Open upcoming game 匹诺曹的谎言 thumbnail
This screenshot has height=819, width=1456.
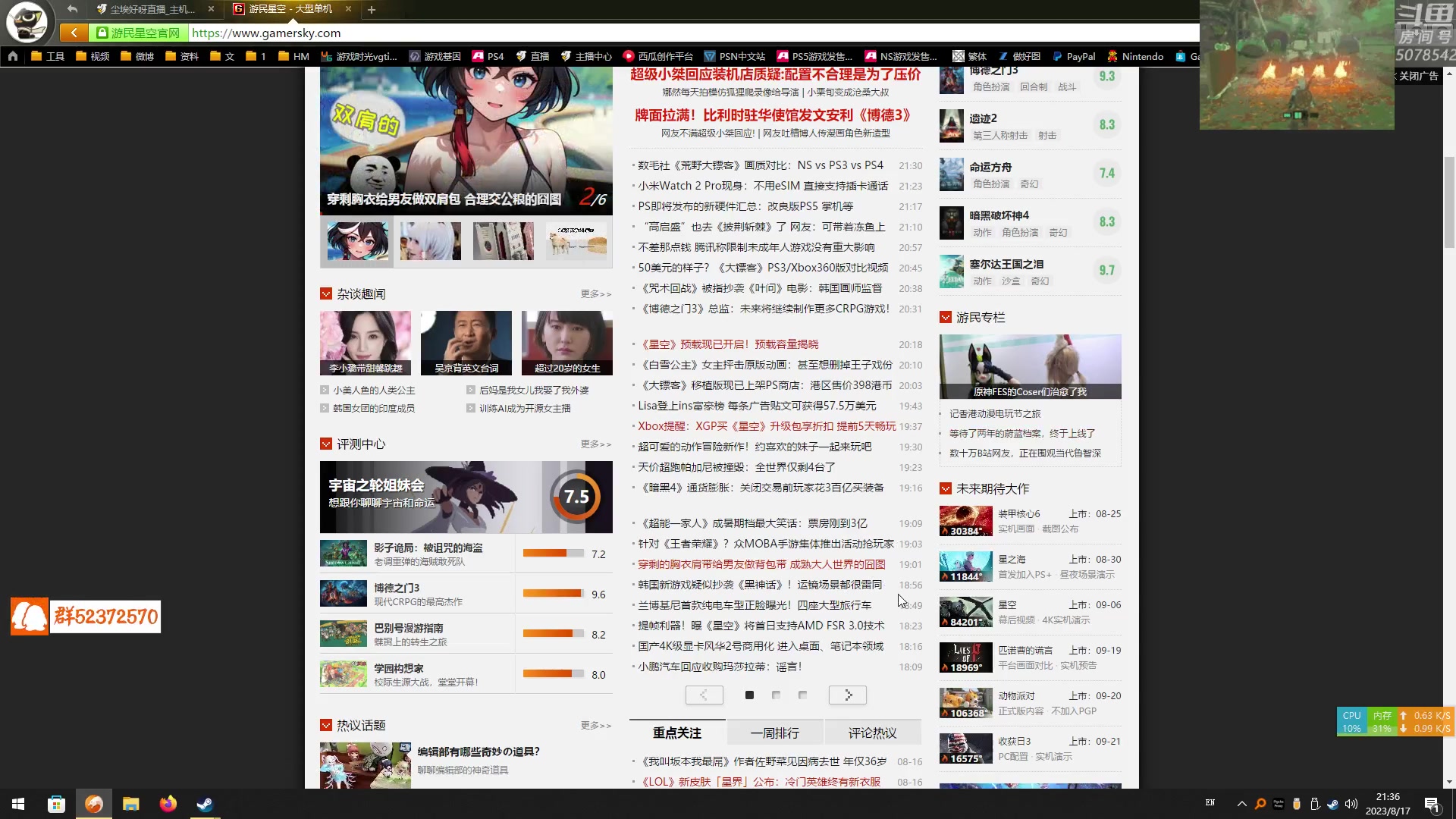tap(965, 657)
